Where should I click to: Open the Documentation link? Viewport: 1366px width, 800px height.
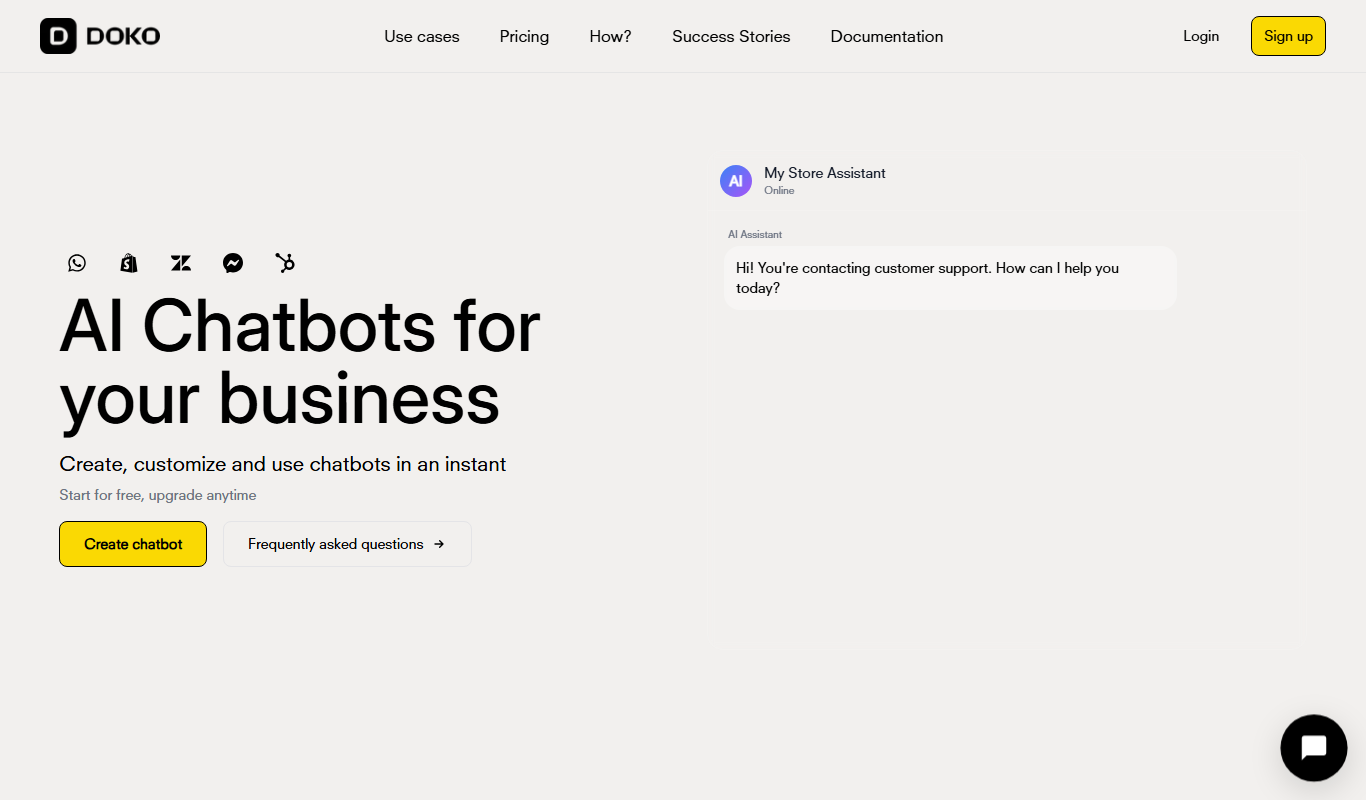coord(887,36)
